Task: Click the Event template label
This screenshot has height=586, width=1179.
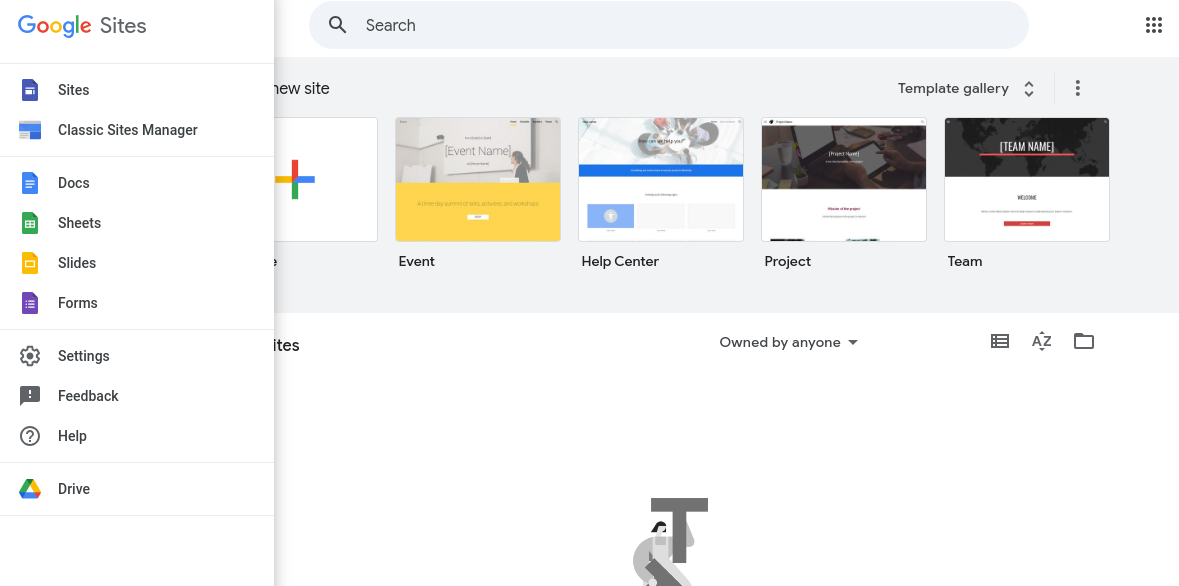Action: [417, 261]
